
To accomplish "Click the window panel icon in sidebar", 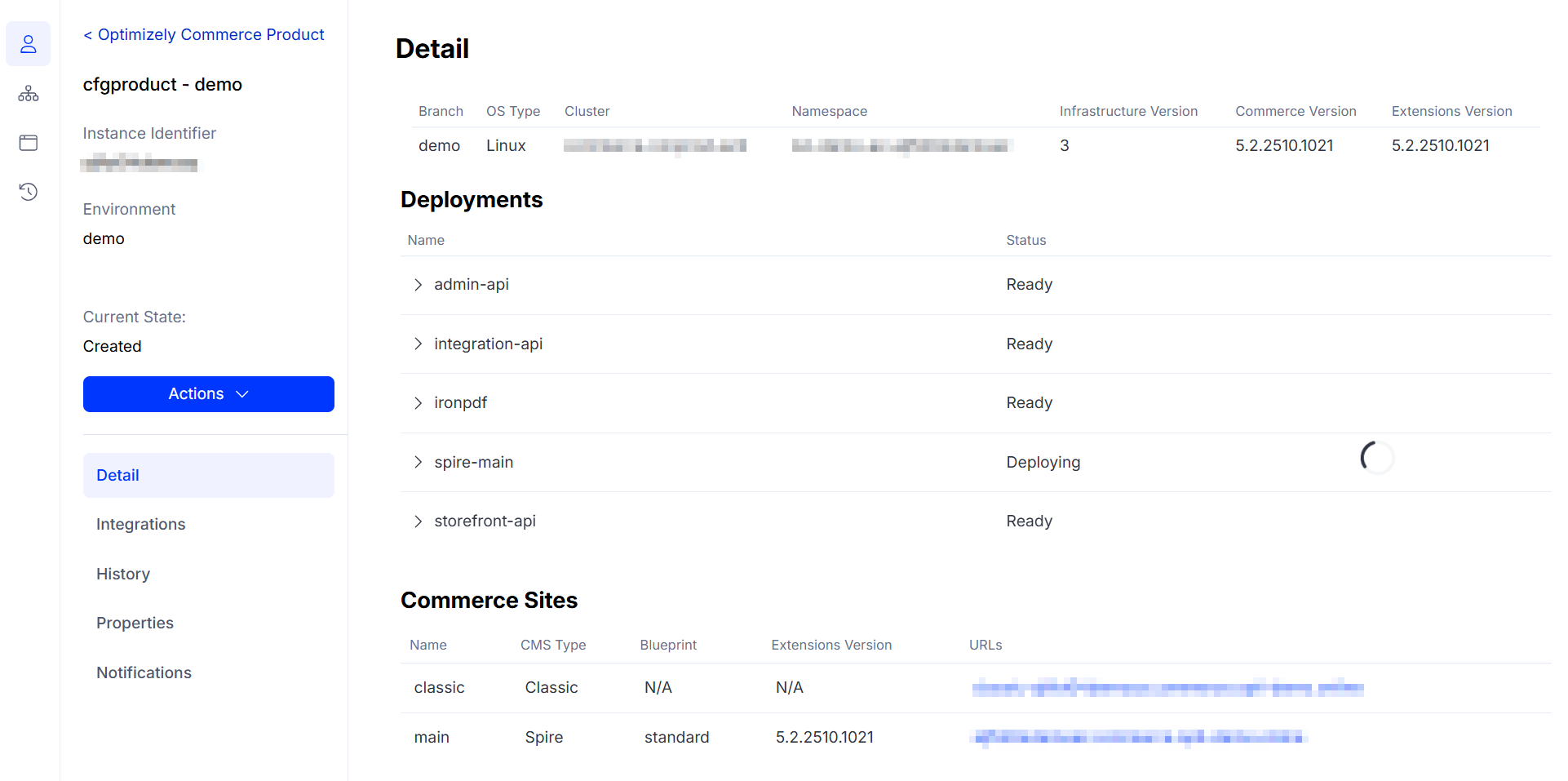I will 29,143.
